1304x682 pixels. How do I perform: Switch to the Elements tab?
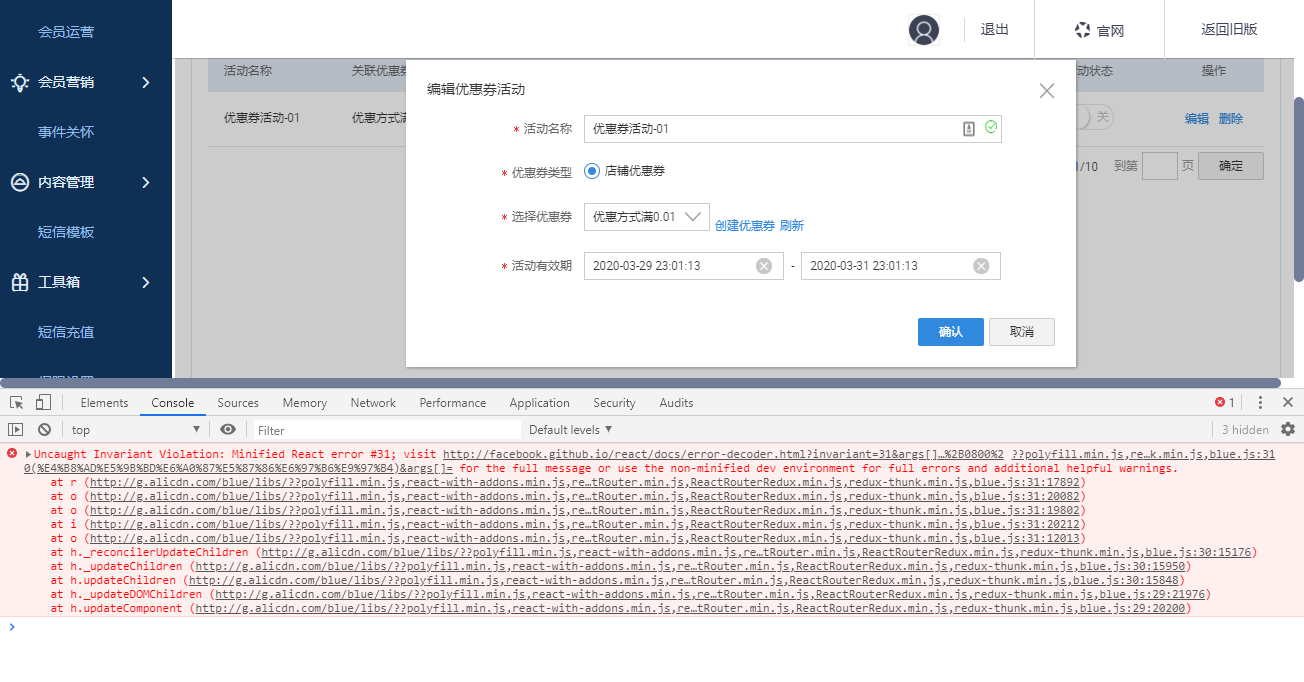click(104, 402)
